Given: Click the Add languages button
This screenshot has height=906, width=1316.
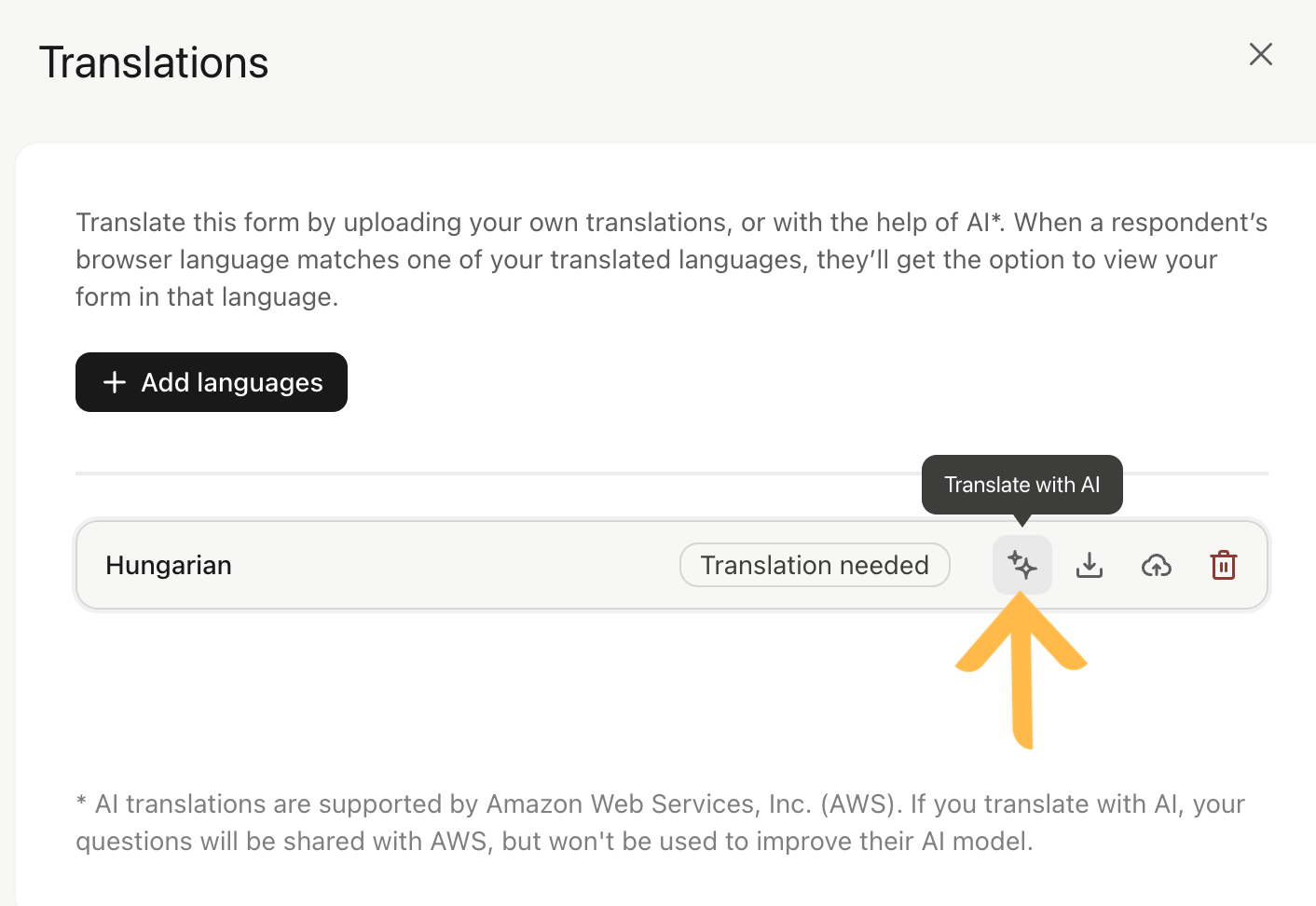Looking at the screenshot, I should tap(212, 382).
